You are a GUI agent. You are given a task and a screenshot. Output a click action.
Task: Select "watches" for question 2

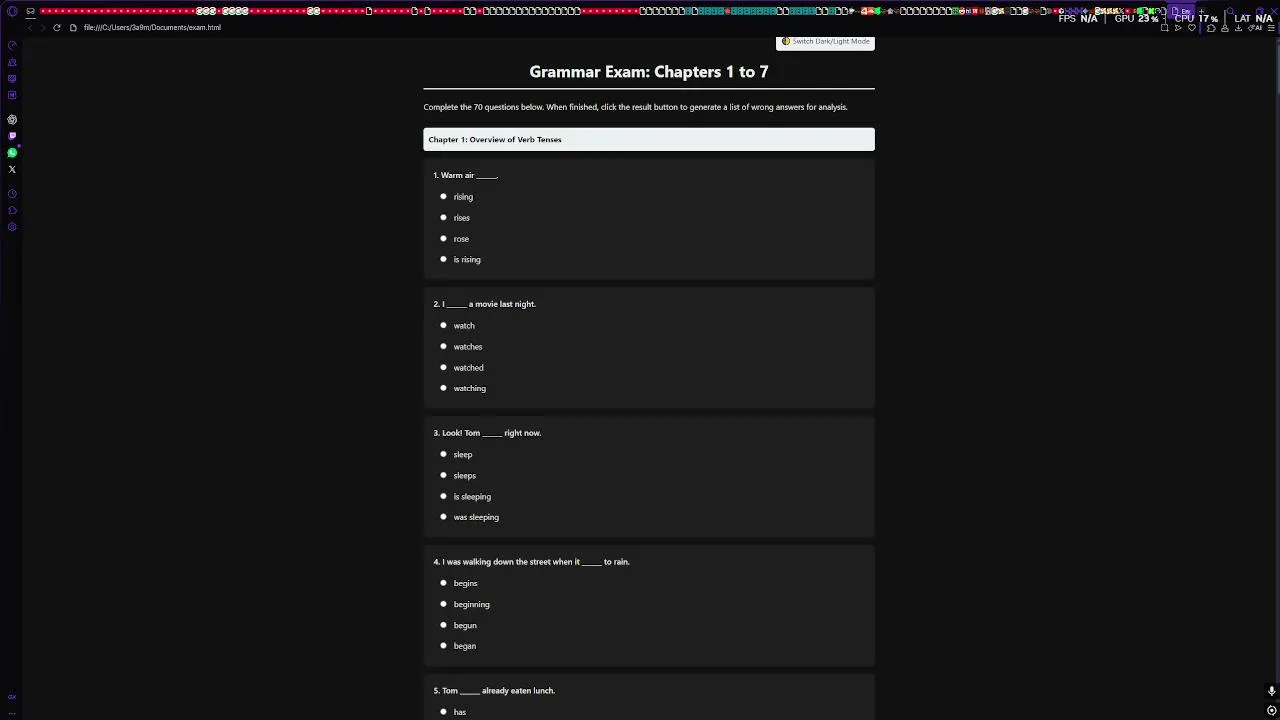443,347
